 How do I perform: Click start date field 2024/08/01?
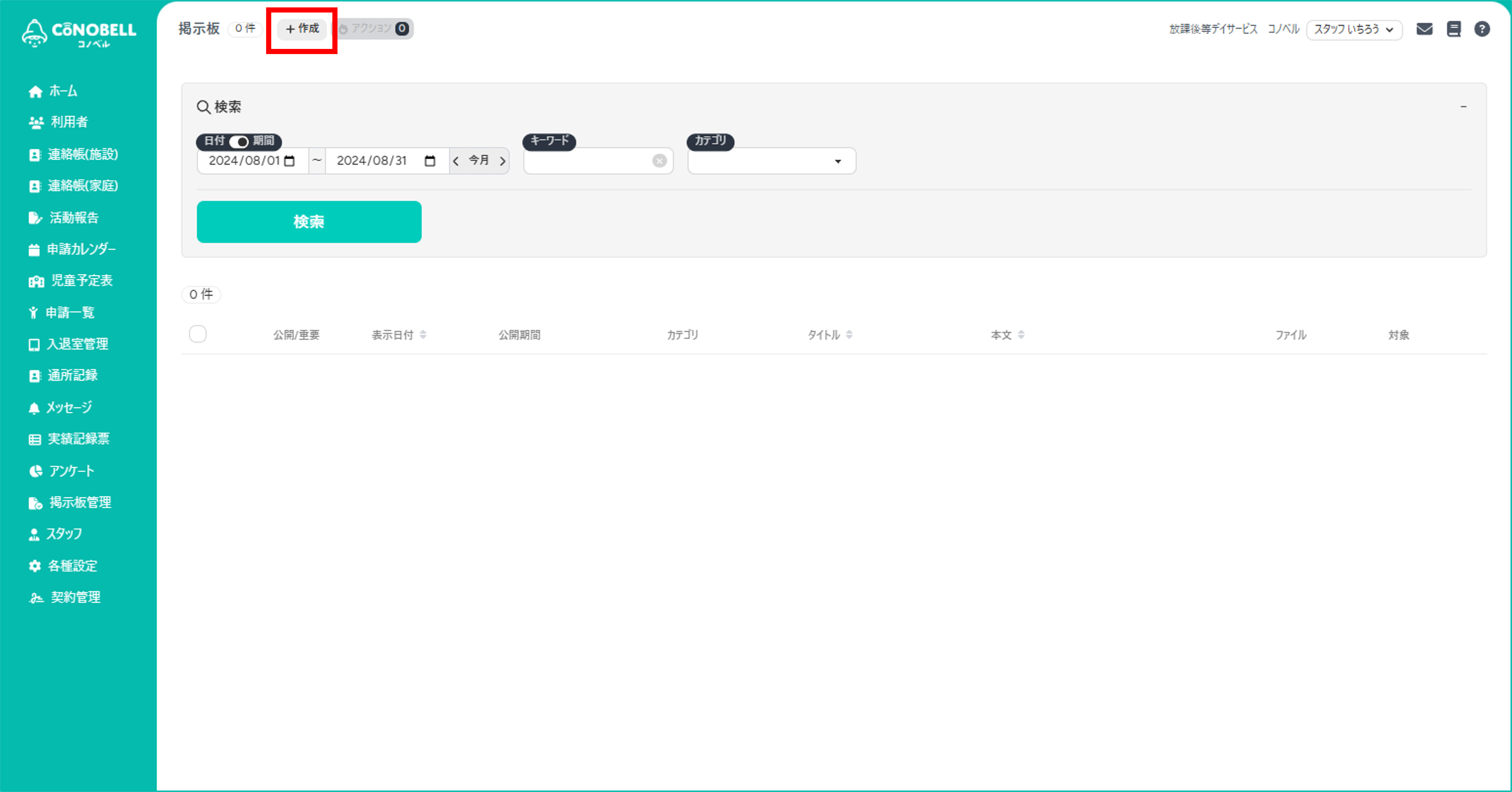point(252,161)
